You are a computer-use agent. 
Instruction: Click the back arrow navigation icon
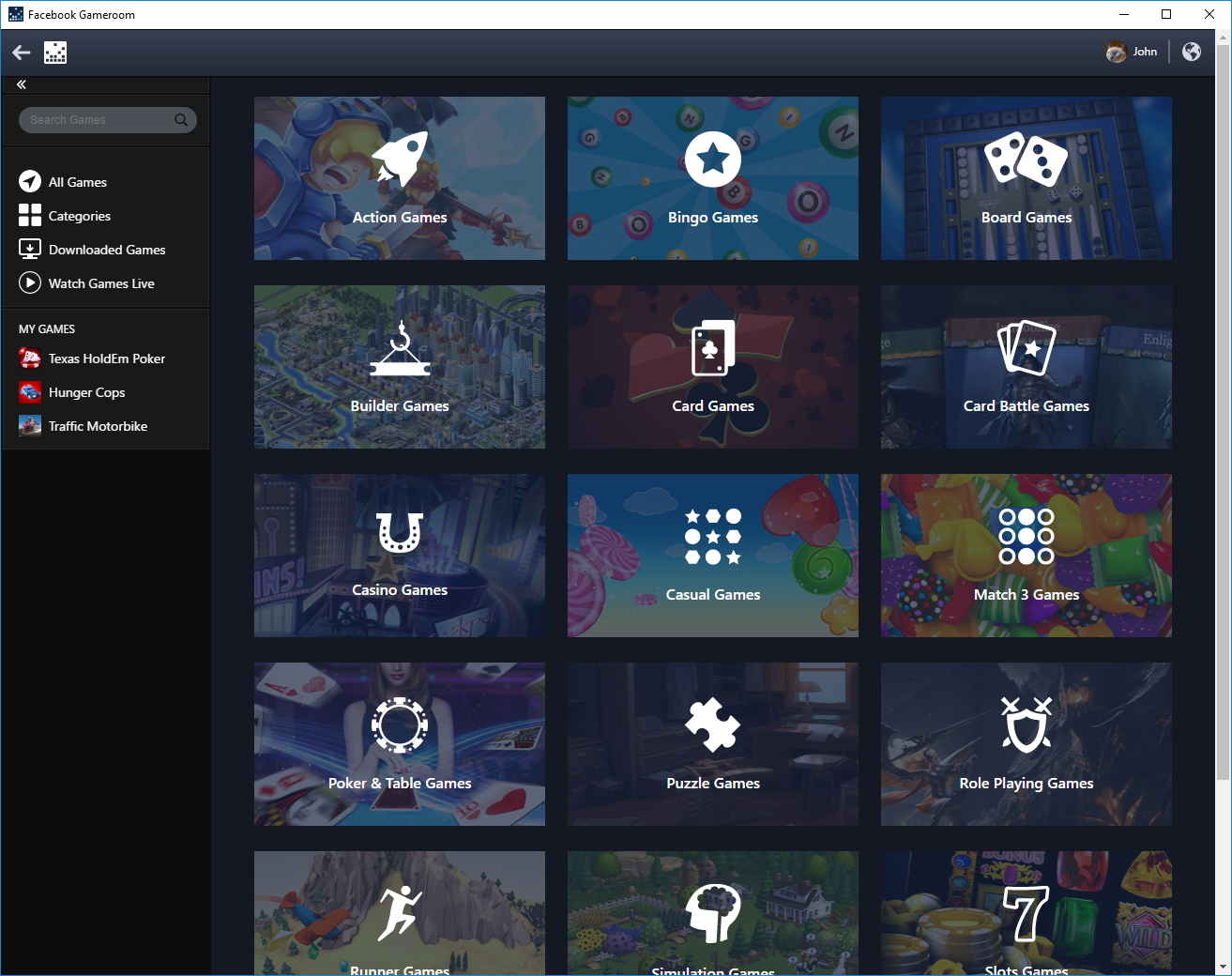click(x=21, y=52)
